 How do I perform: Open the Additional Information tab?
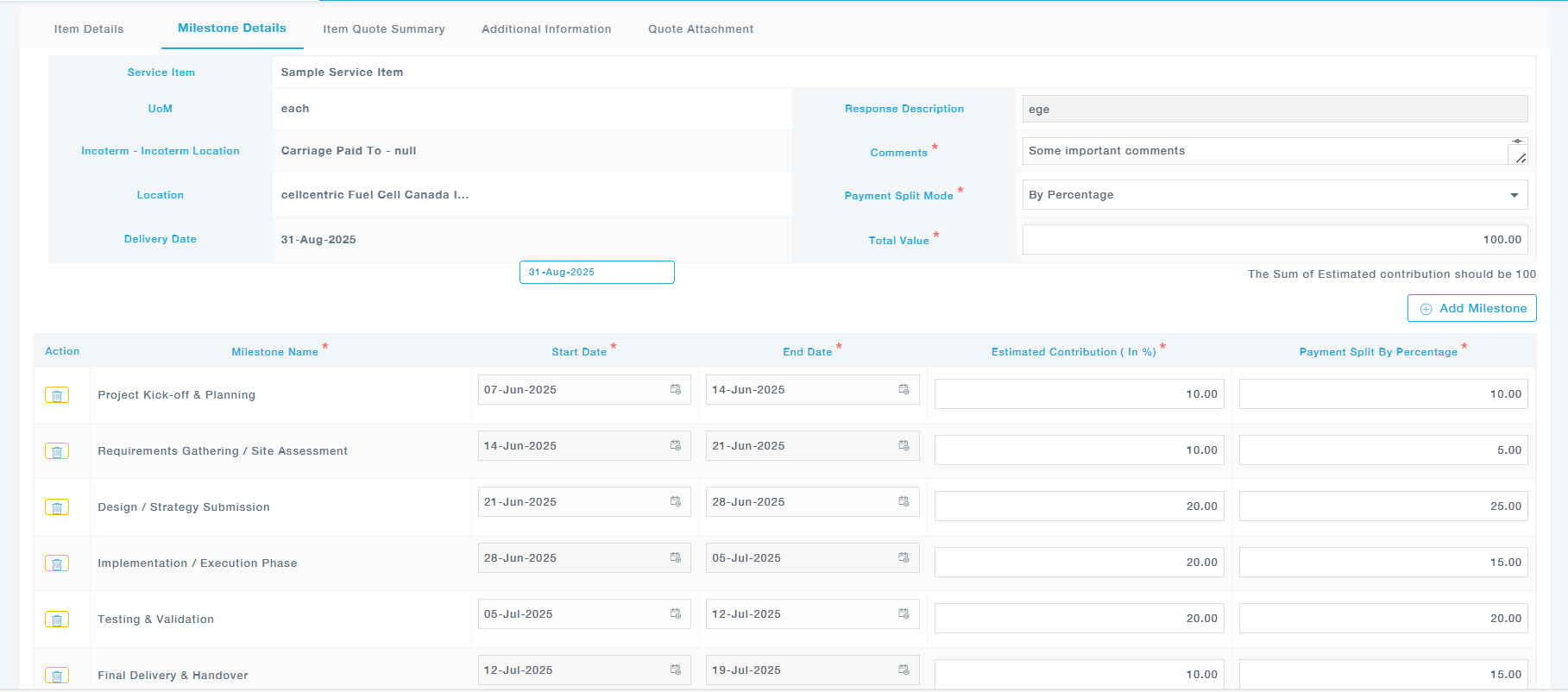(x=546, y=29)
